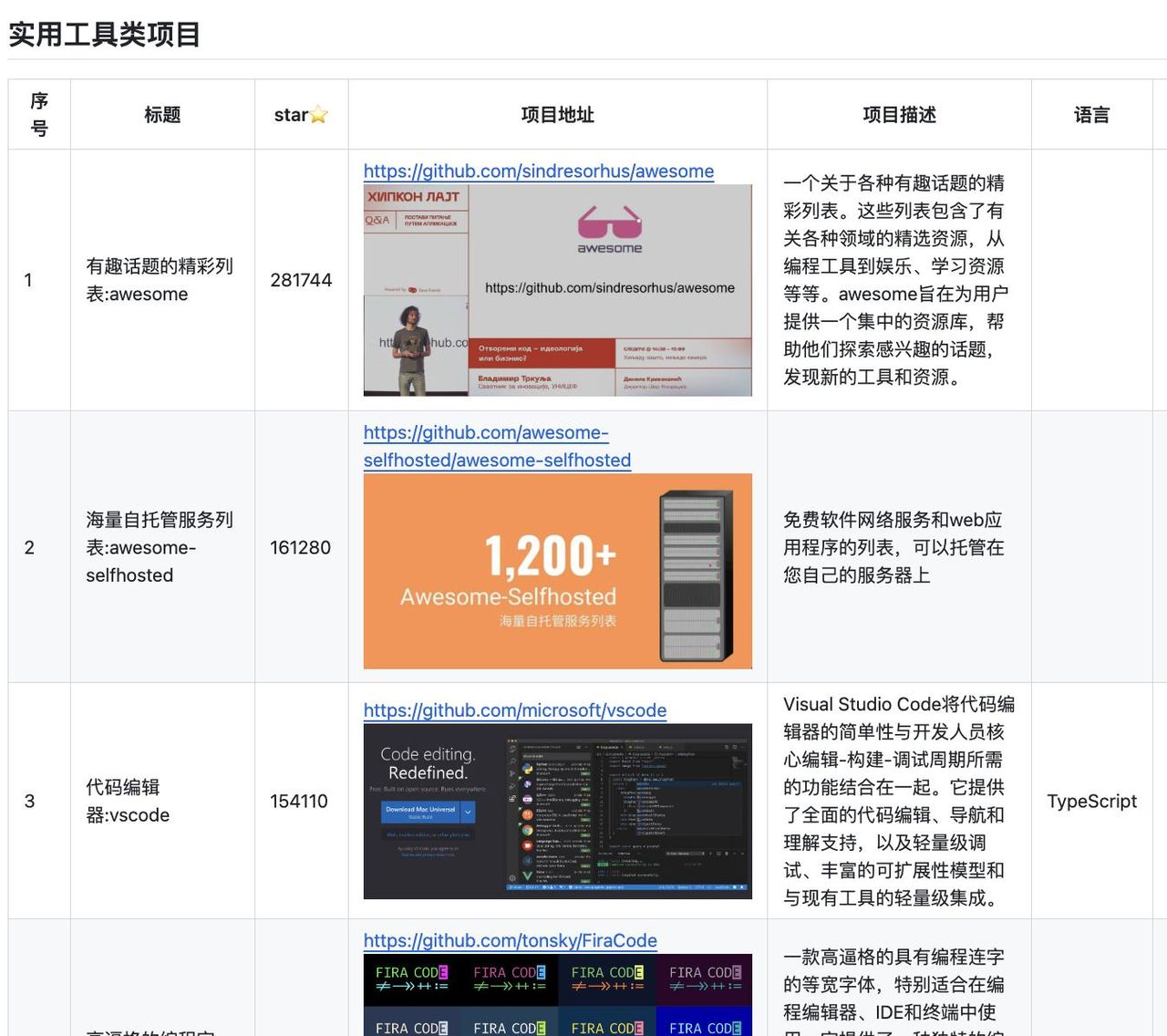Click the 语言 column header
The width and height of the screenshot is (1167, 1036).
pyautogui.click(x=1091, y=115)
